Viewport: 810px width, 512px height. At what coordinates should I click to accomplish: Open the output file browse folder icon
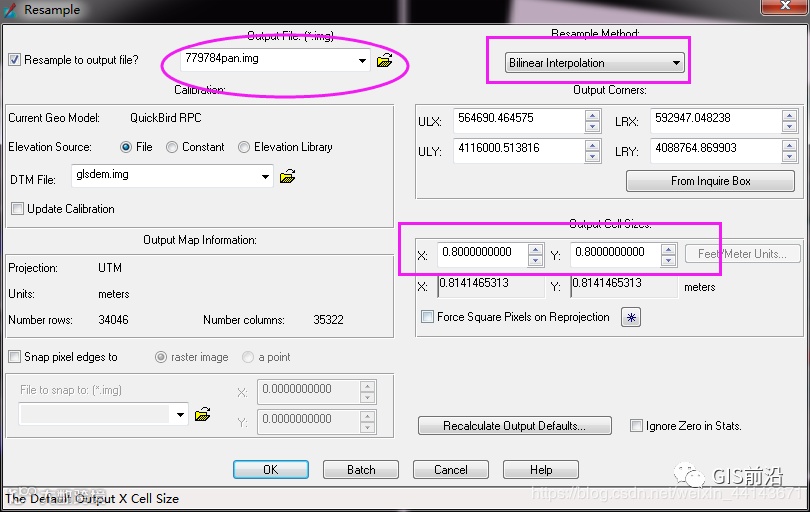(x=384, y=60)
